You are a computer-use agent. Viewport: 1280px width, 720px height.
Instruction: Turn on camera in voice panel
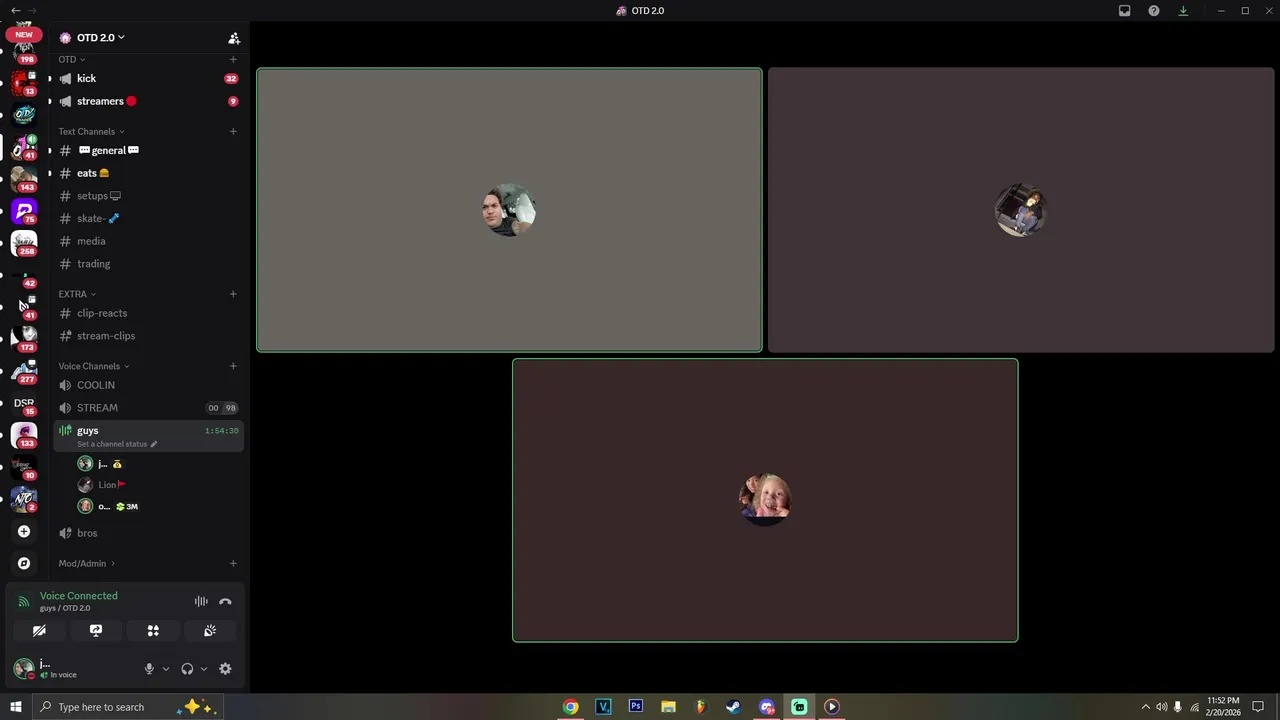tap(39, 631)
